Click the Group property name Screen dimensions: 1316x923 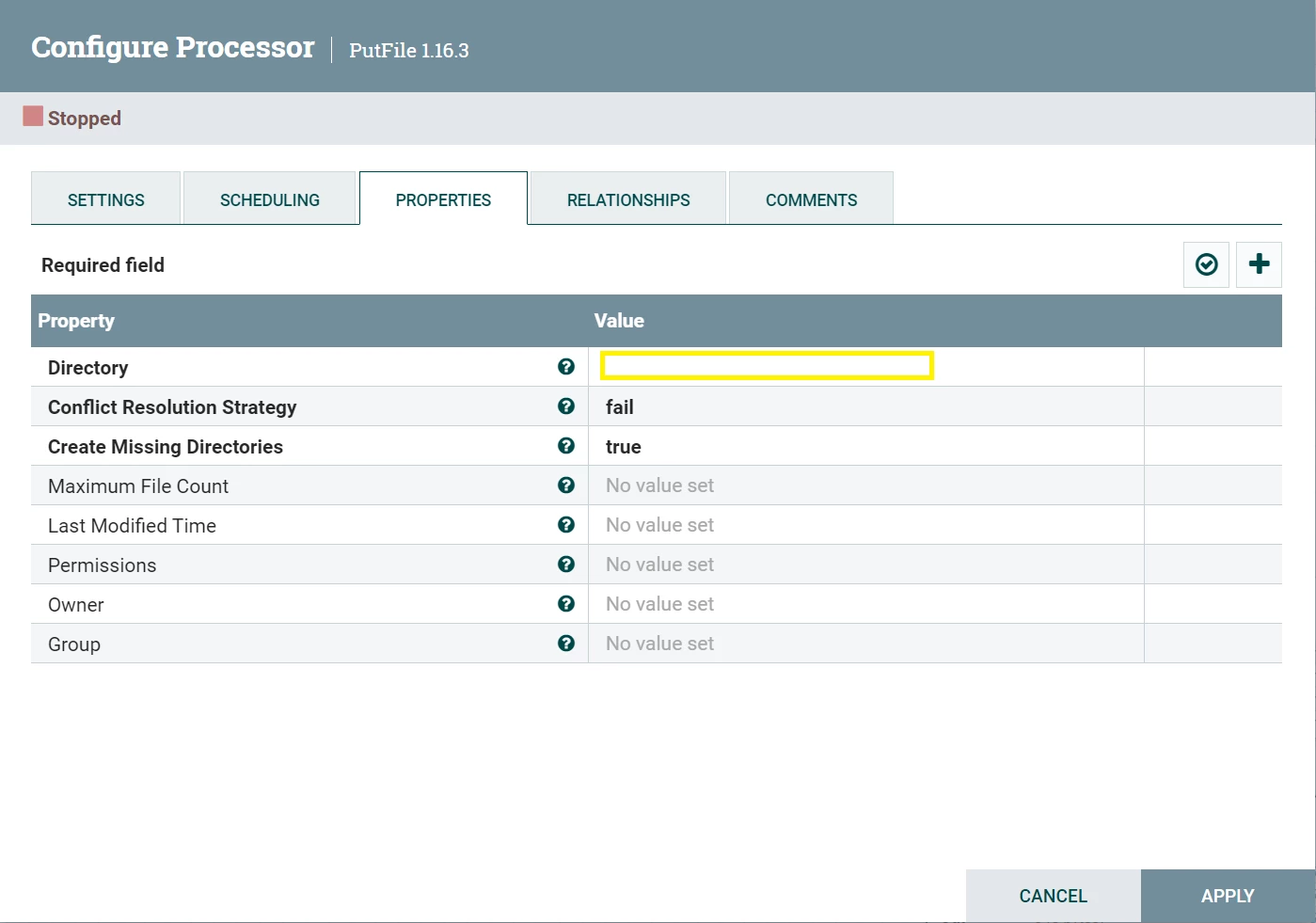(x=73, y=645)
